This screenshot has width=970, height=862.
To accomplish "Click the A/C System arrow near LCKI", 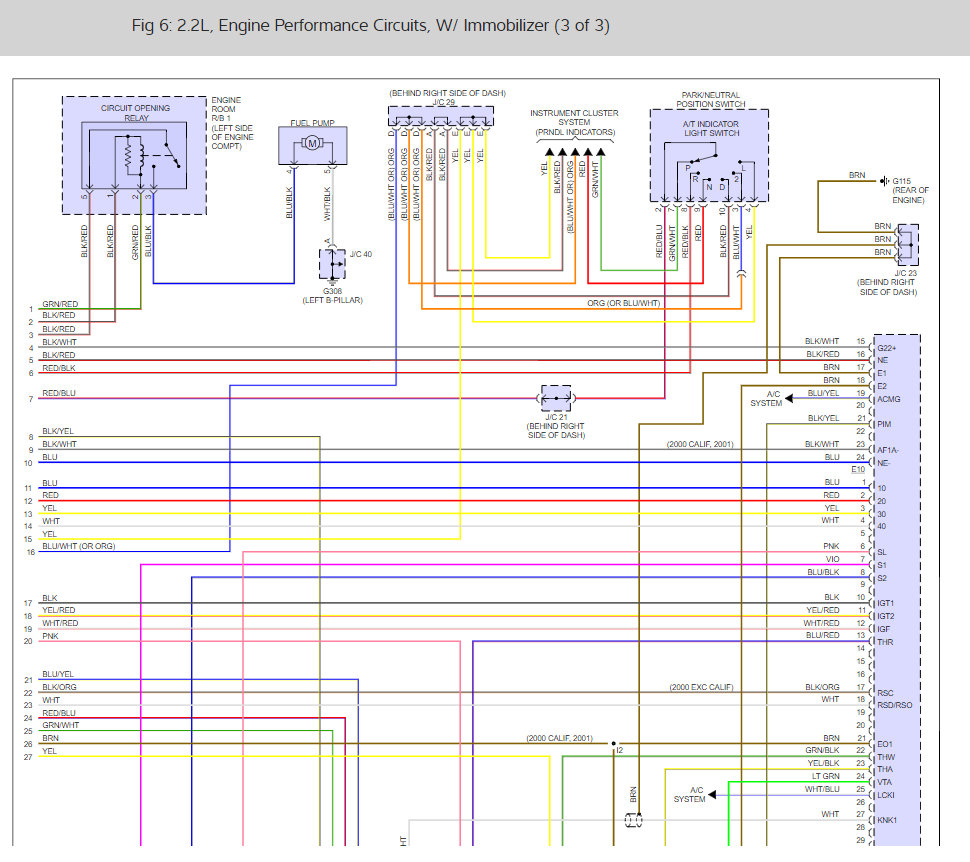I will tap(712, 795).
